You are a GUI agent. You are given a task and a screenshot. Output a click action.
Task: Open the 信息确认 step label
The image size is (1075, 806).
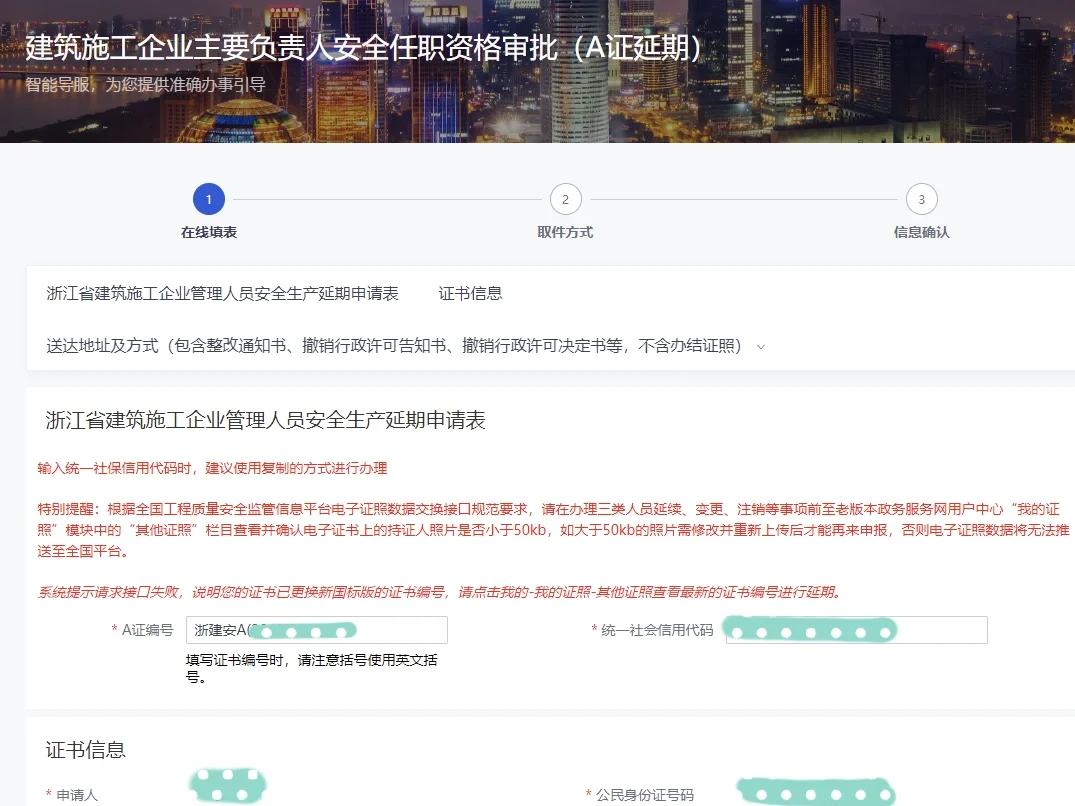921,232
